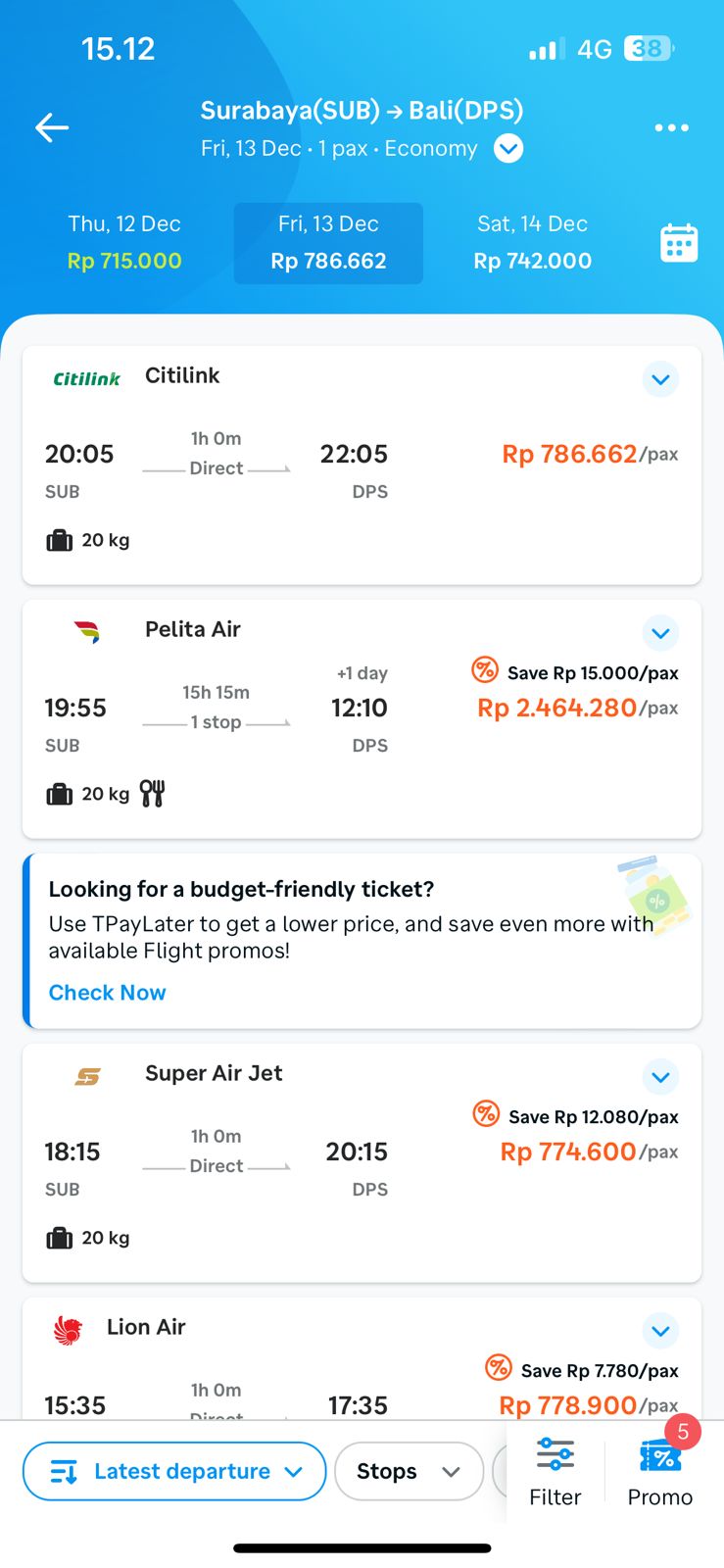Screen dimensions: 724x1568
Task: Tap the Check Now link
Action: click(x=108, y=993)
